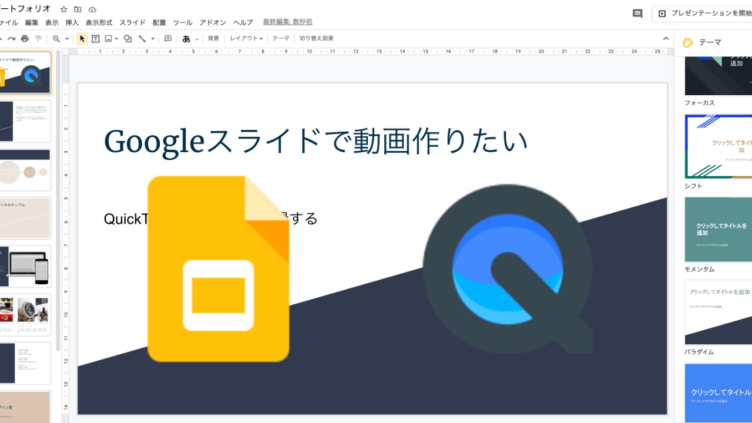Click the move-to-folder icon
This screenshot has height=423, width=752.
pyautogui.click(x=78, y=9)
